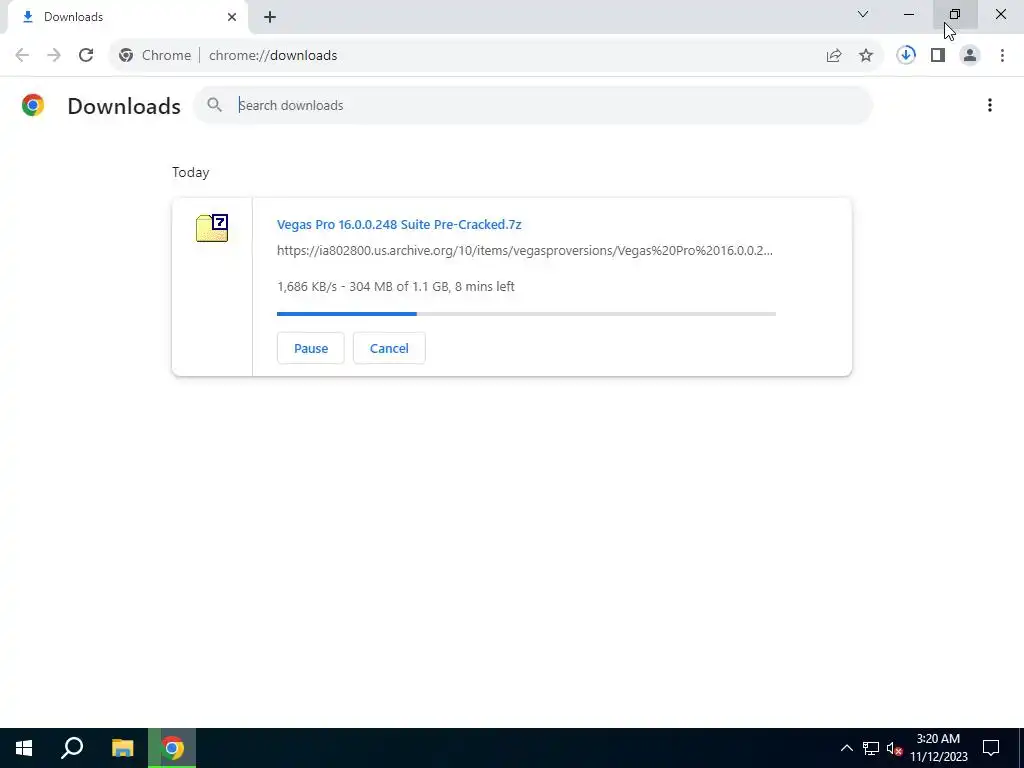The width and height of the screenshot is (1024, 768).
Task: Click the 7z archive file icon
Action: [212, 228]
